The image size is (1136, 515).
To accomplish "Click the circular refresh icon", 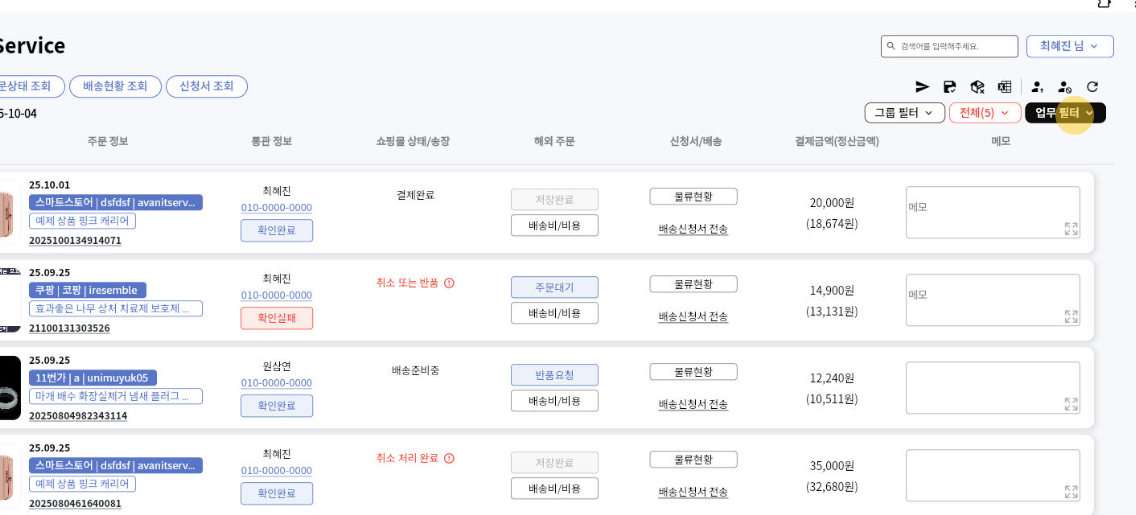I will (1093, 87).
